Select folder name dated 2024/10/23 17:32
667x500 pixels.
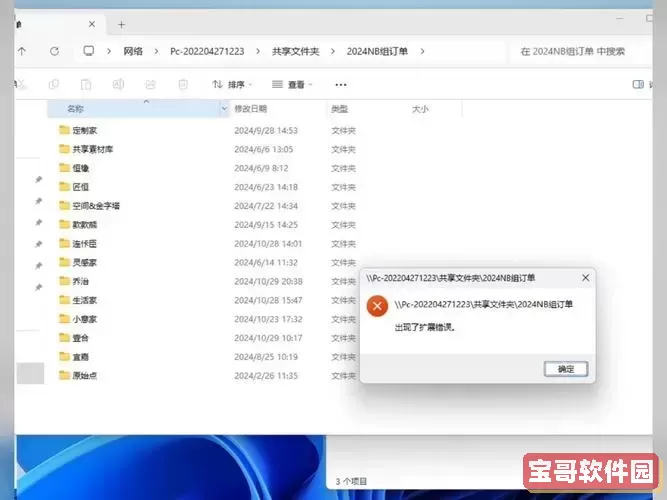[x=85, y=319]
